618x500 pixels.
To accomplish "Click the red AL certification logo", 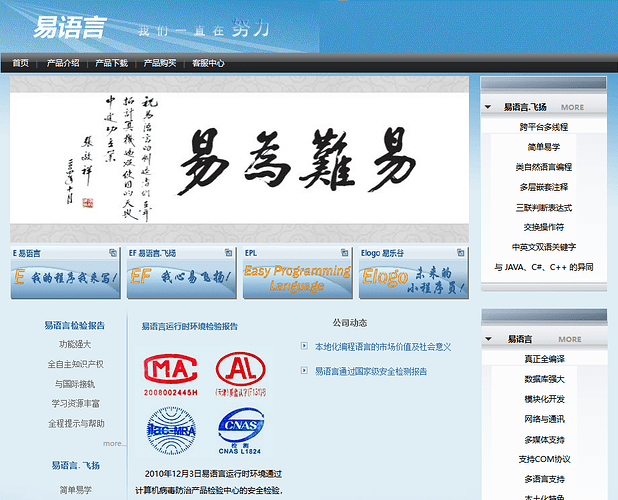I will [241, 374].
